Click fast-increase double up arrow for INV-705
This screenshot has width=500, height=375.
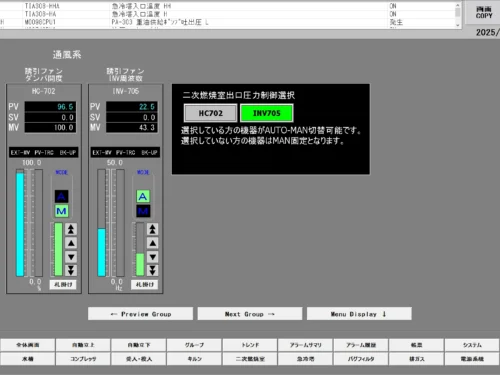152,229
